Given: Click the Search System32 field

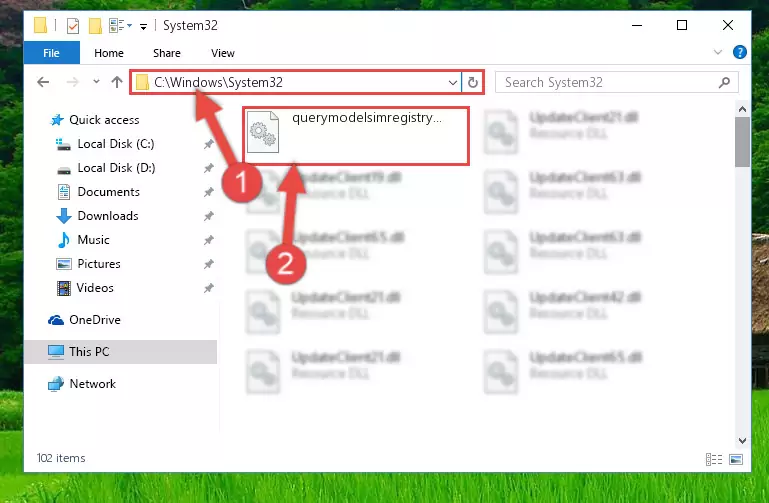Looking at the screenshot, I should coord(616,82).
